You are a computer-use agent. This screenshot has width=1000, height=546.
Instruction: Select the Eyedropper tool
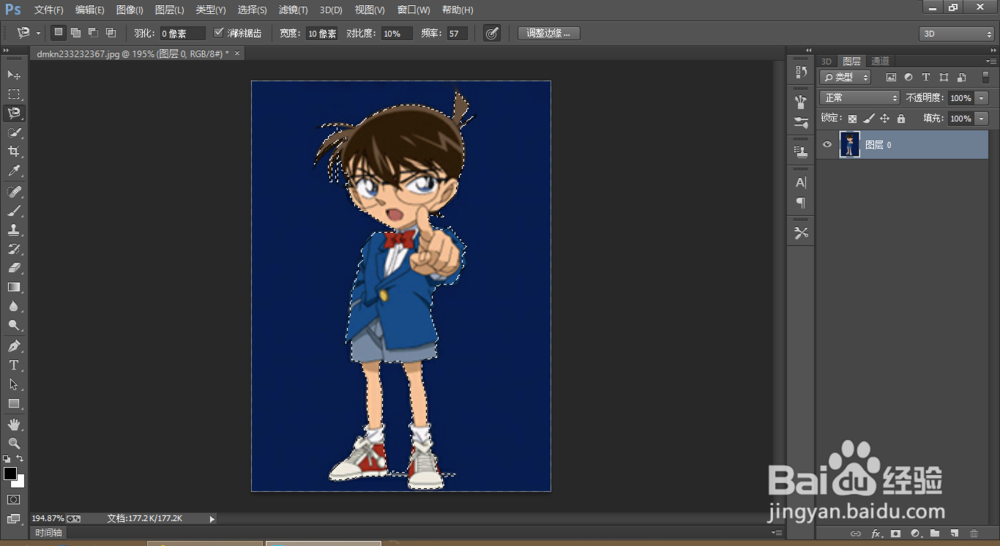click(x=13, y=171)
